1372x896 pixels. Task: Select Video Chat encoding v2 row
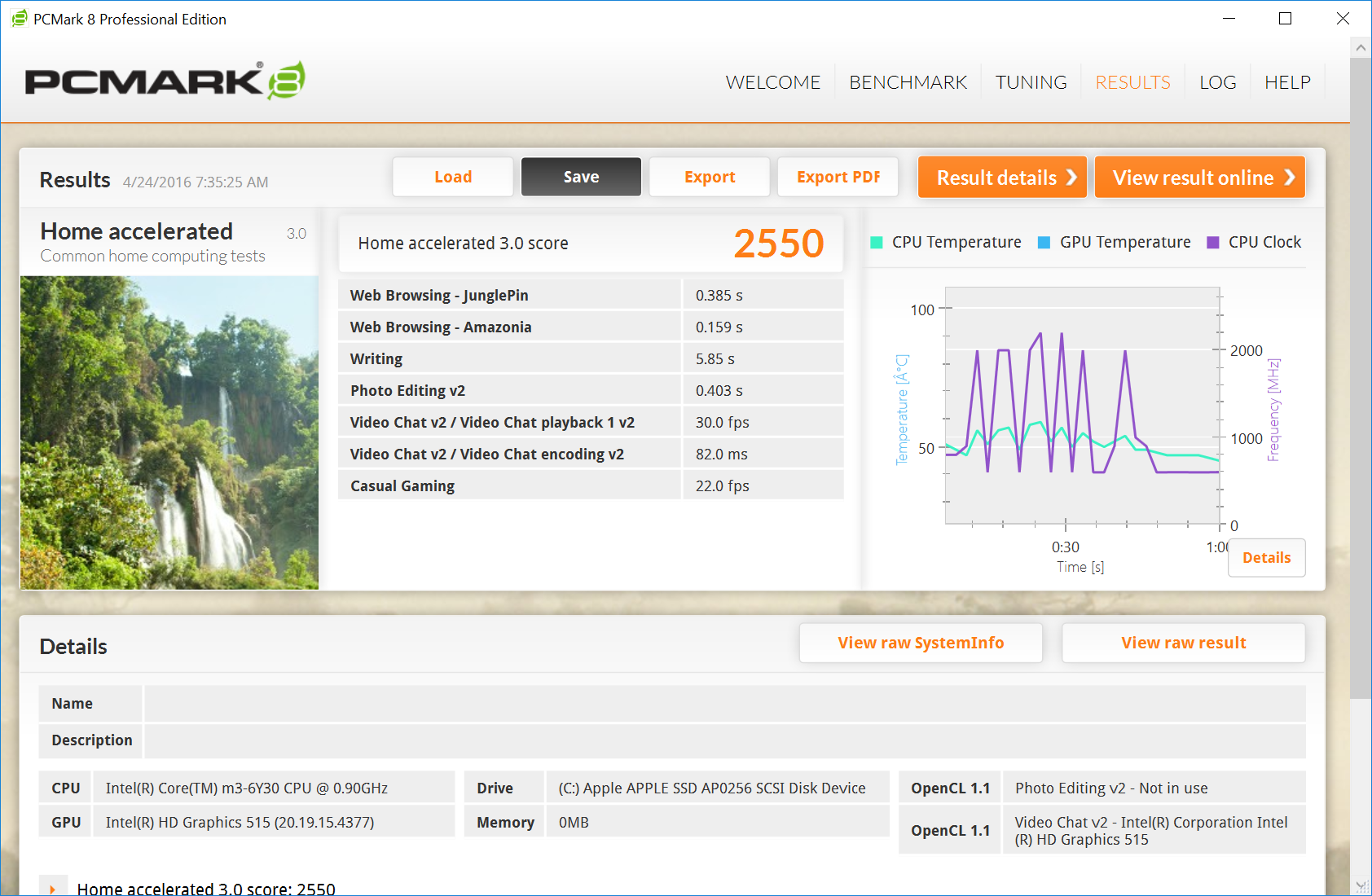tap(591, 454)
